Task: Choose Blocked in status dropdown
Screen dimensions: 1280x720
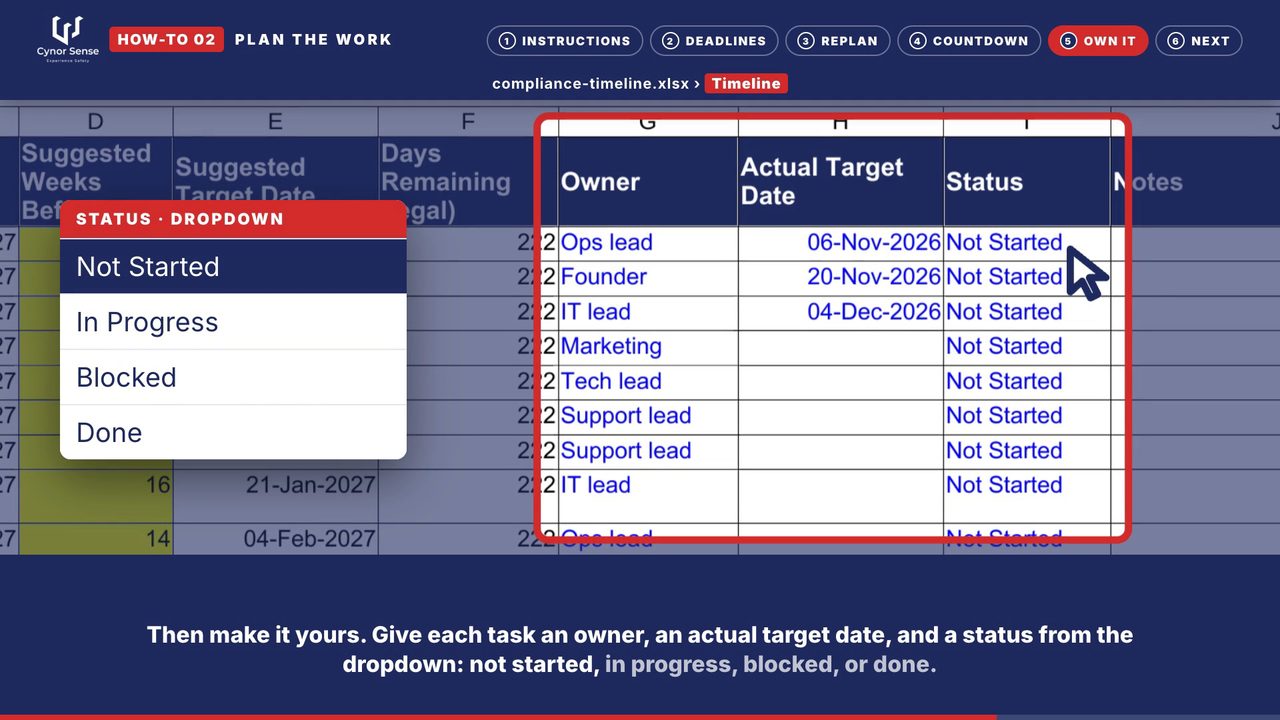Action: point(233,377)
